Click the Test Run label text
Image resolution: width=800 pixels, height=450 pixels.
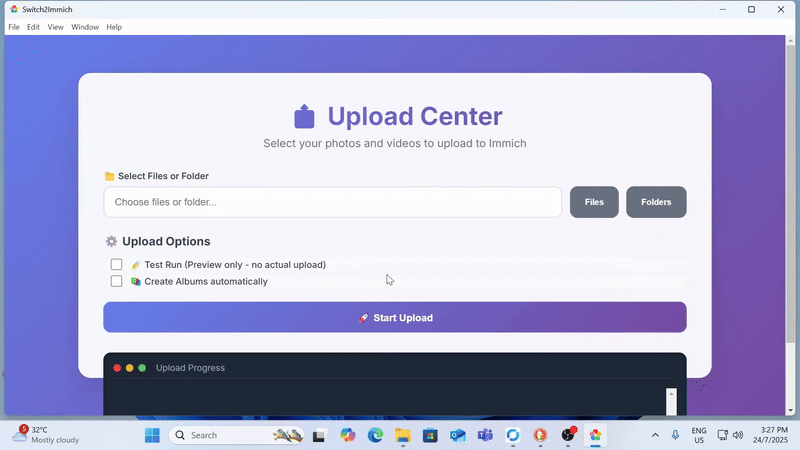pos(235,265)
